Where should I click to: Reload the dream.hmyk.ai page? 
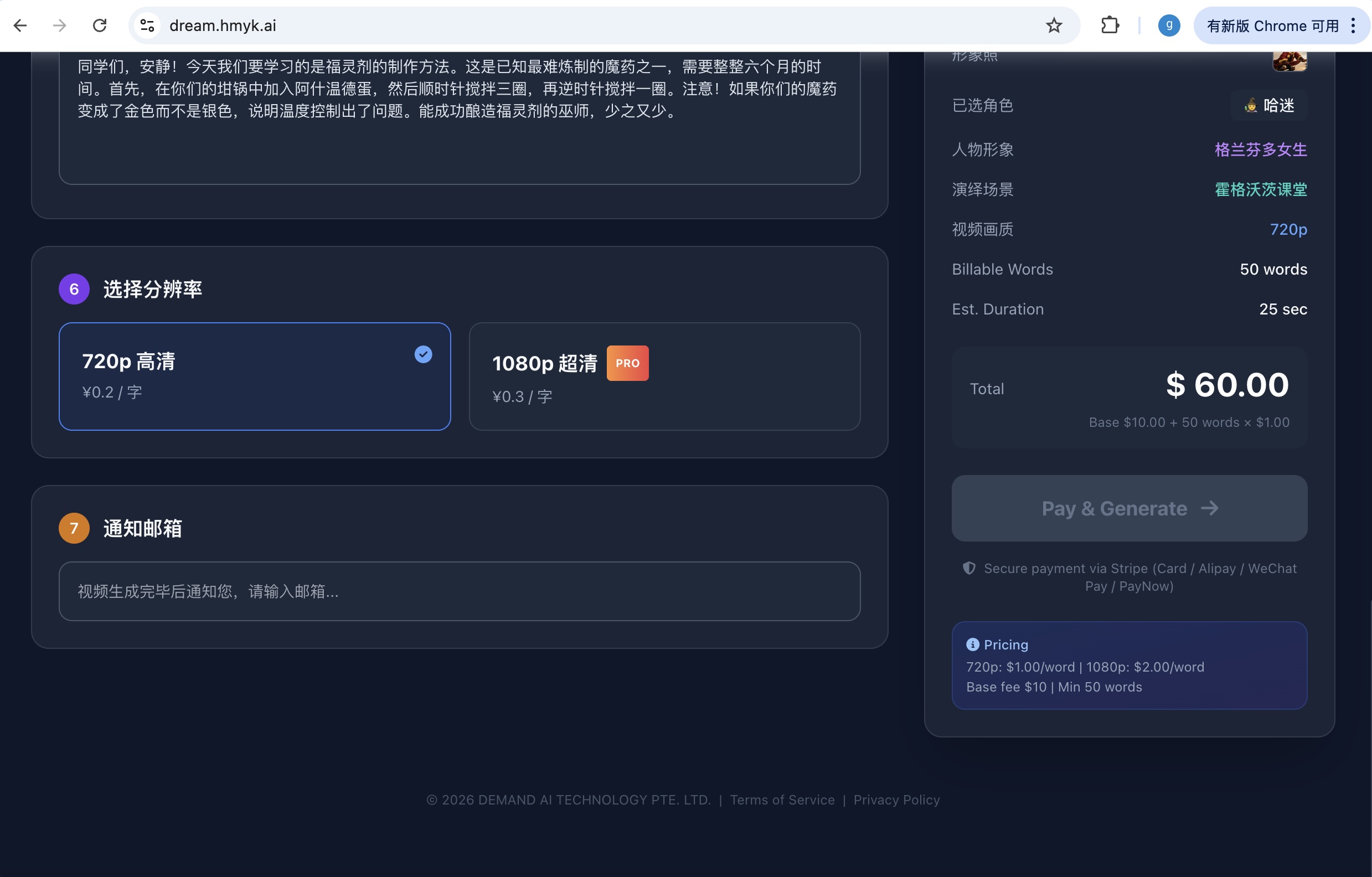[100, 25]
